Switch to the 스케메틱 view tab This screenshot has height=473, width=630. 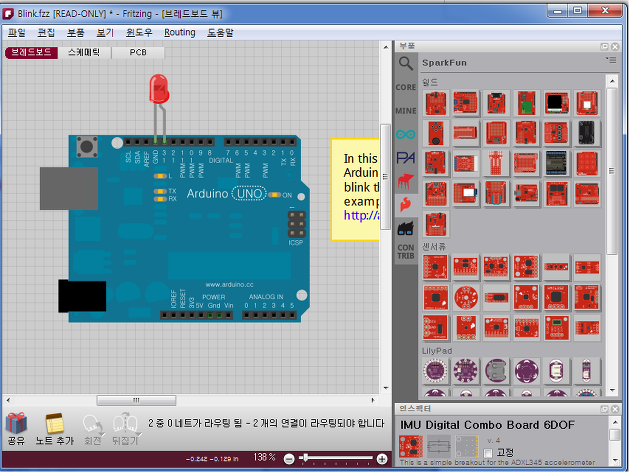click(84, 53)
